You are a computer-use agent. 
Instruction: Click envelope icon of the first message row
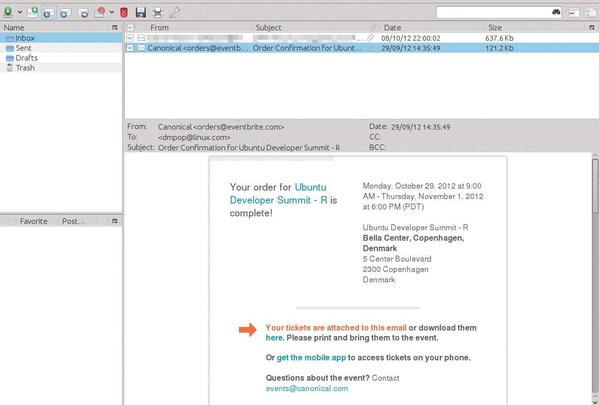[141, 38]
